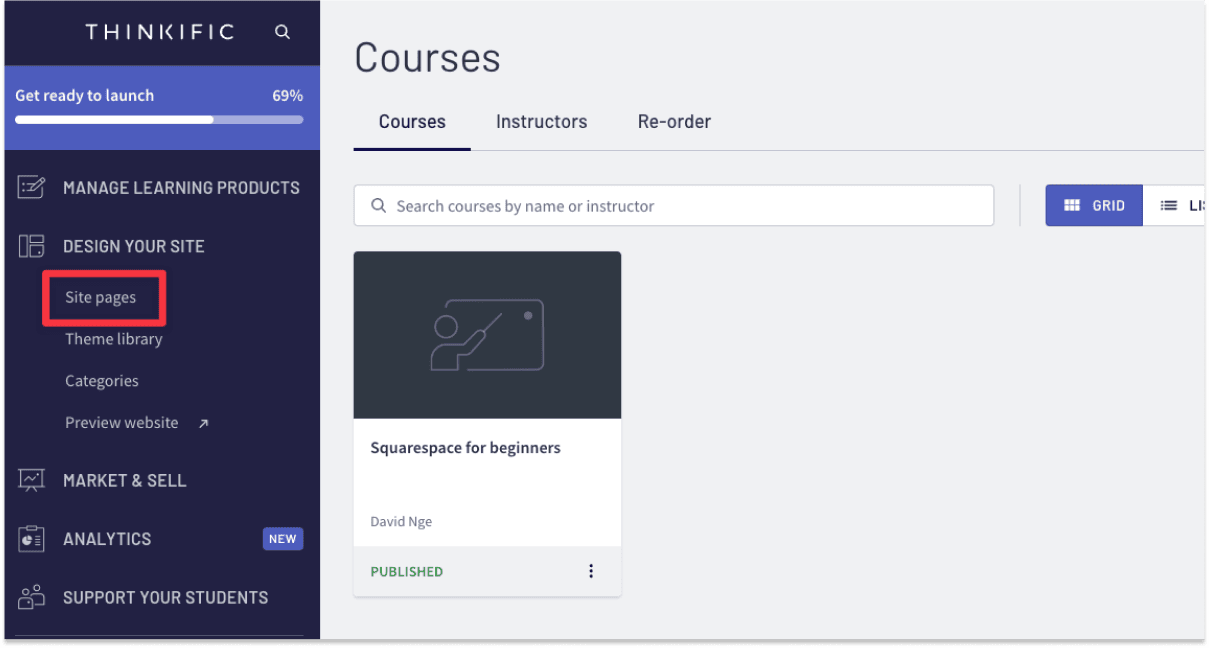Open the three-dot menu on the course card
The image size is (1209, 648).
point(591,570)
